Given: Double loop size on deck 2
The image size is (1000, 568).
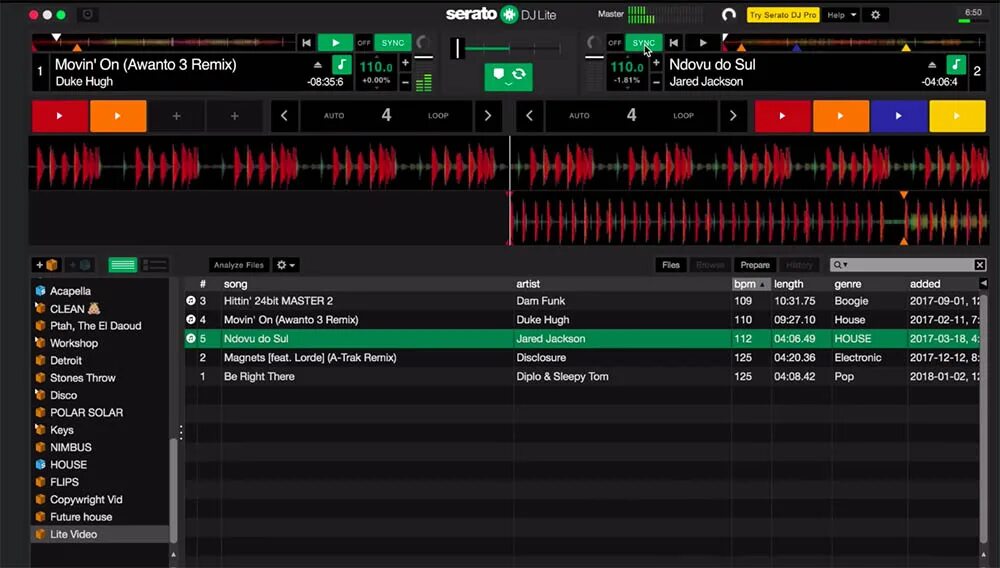Looking at the screenshot, I should [x=733, y=116].
